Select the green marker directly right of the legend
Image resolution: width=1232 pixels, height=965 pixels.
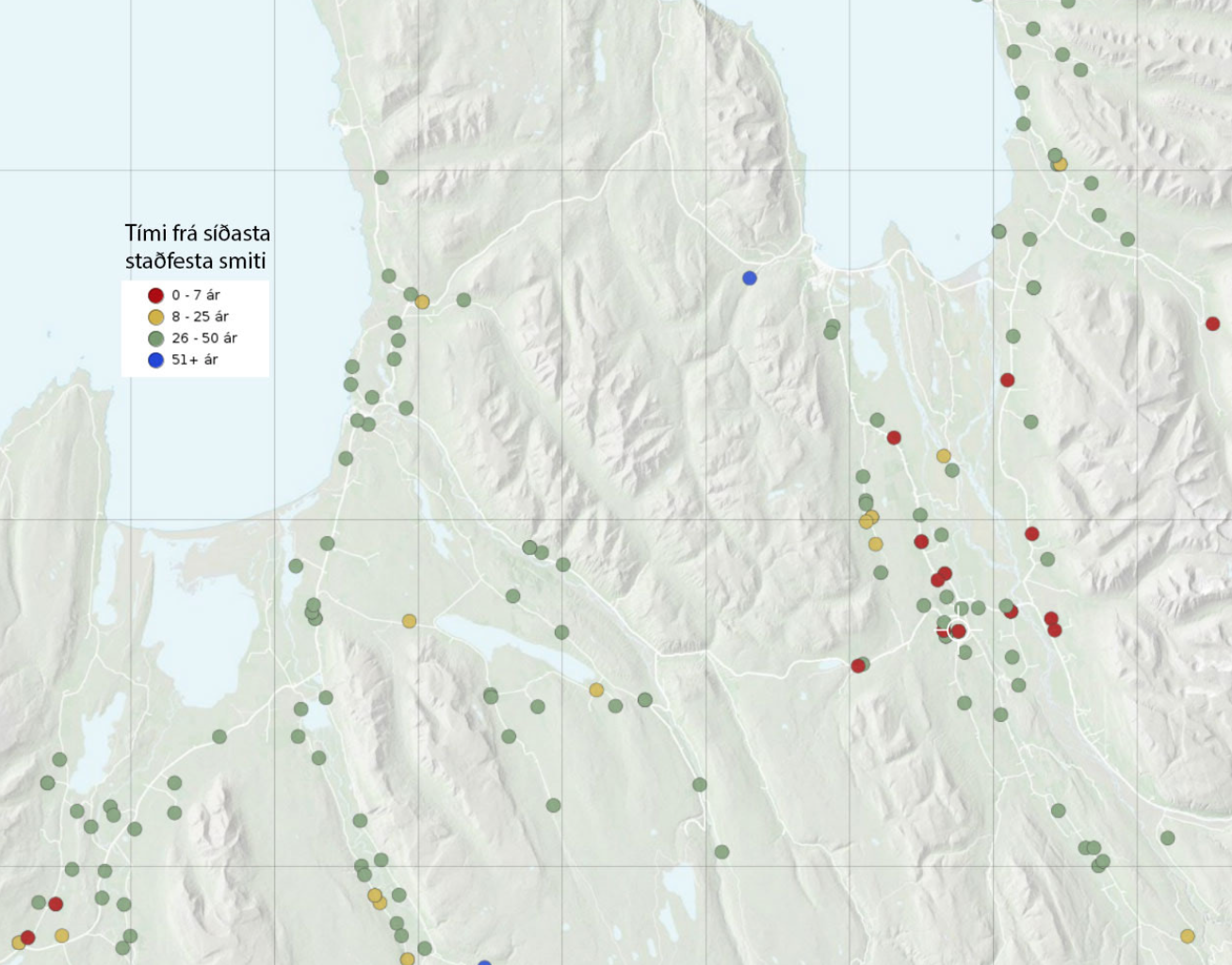tap(350, 367)
